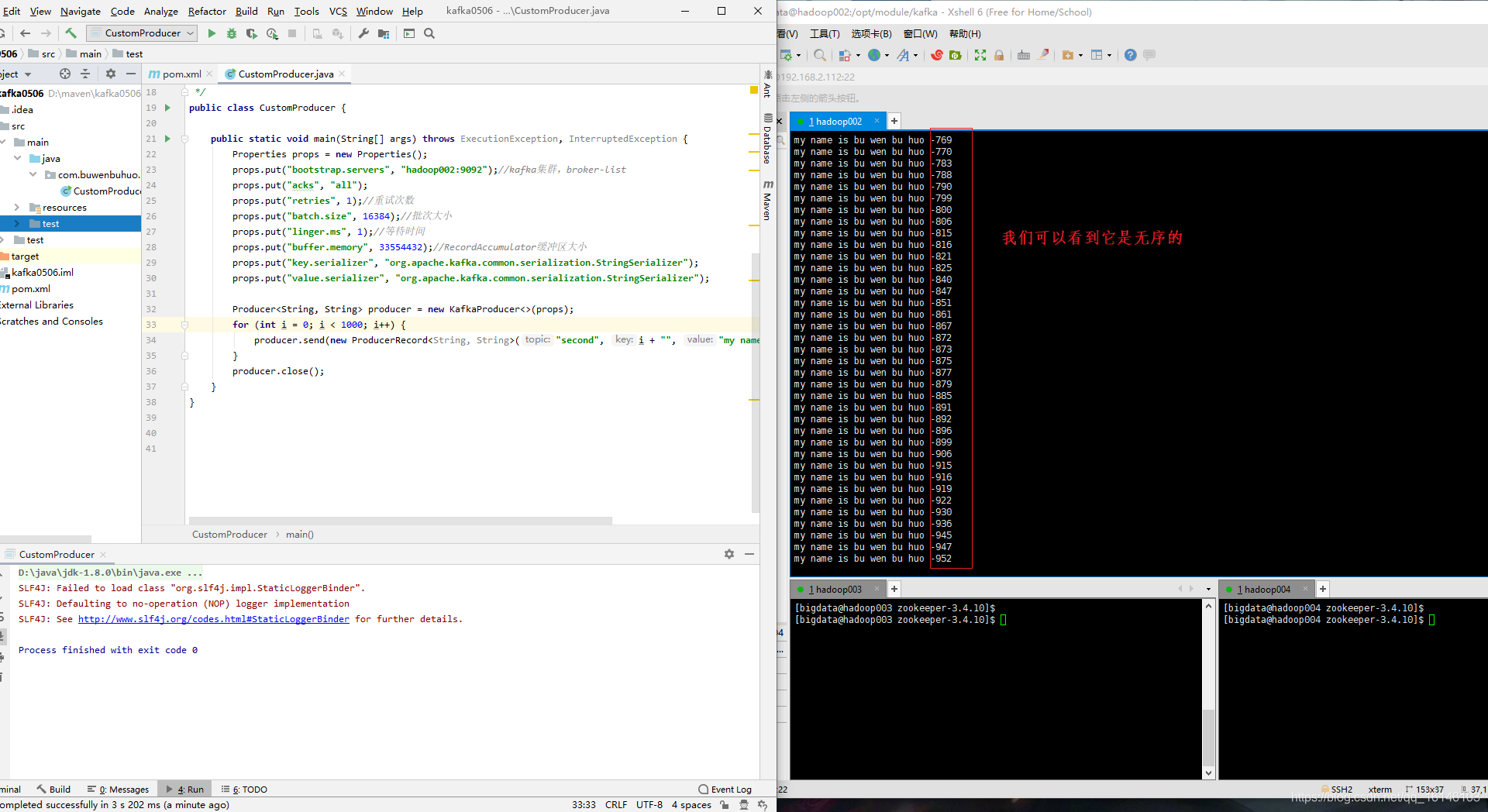
Task: Open Run panel gear settings
Action: pos(729,554)
